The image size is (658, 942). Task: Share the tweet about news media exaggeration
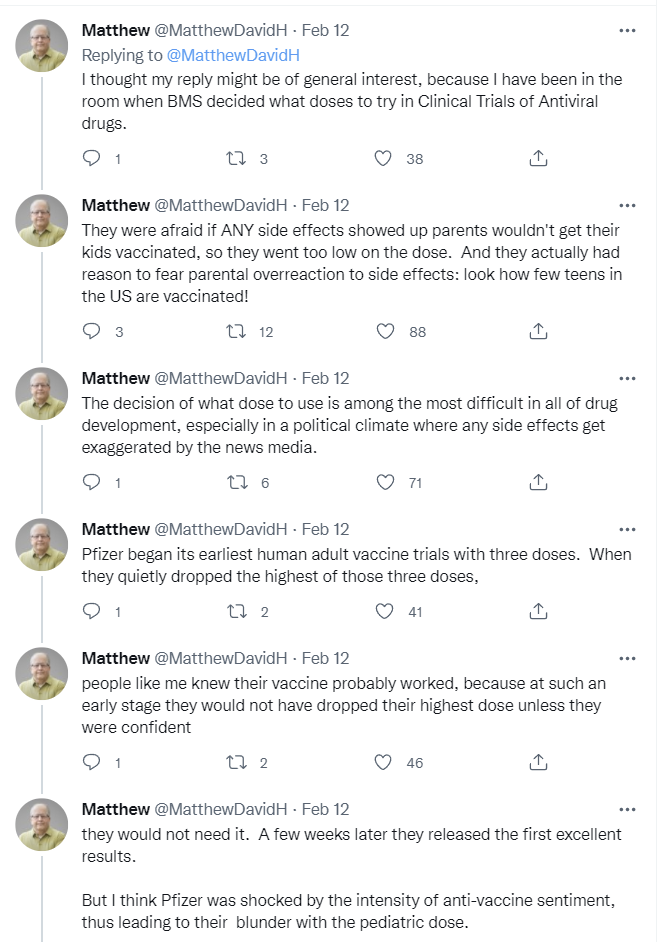tap(537, 482)
